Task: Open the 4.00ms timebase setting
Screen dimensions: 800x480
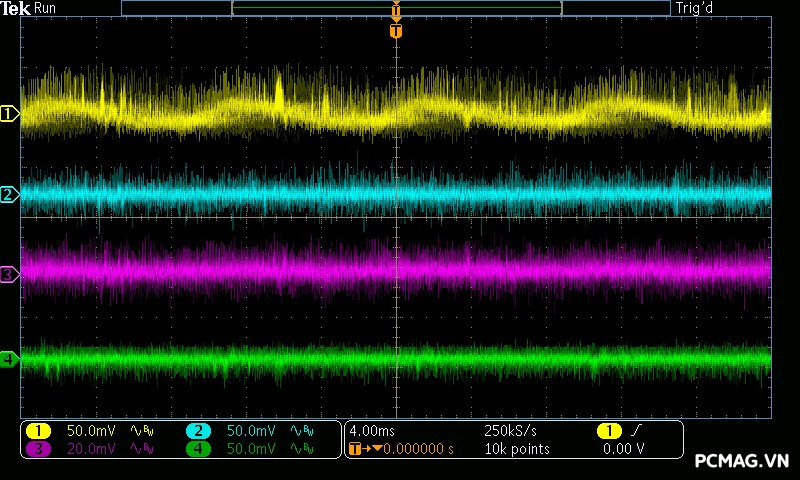Action: (372, 431)
